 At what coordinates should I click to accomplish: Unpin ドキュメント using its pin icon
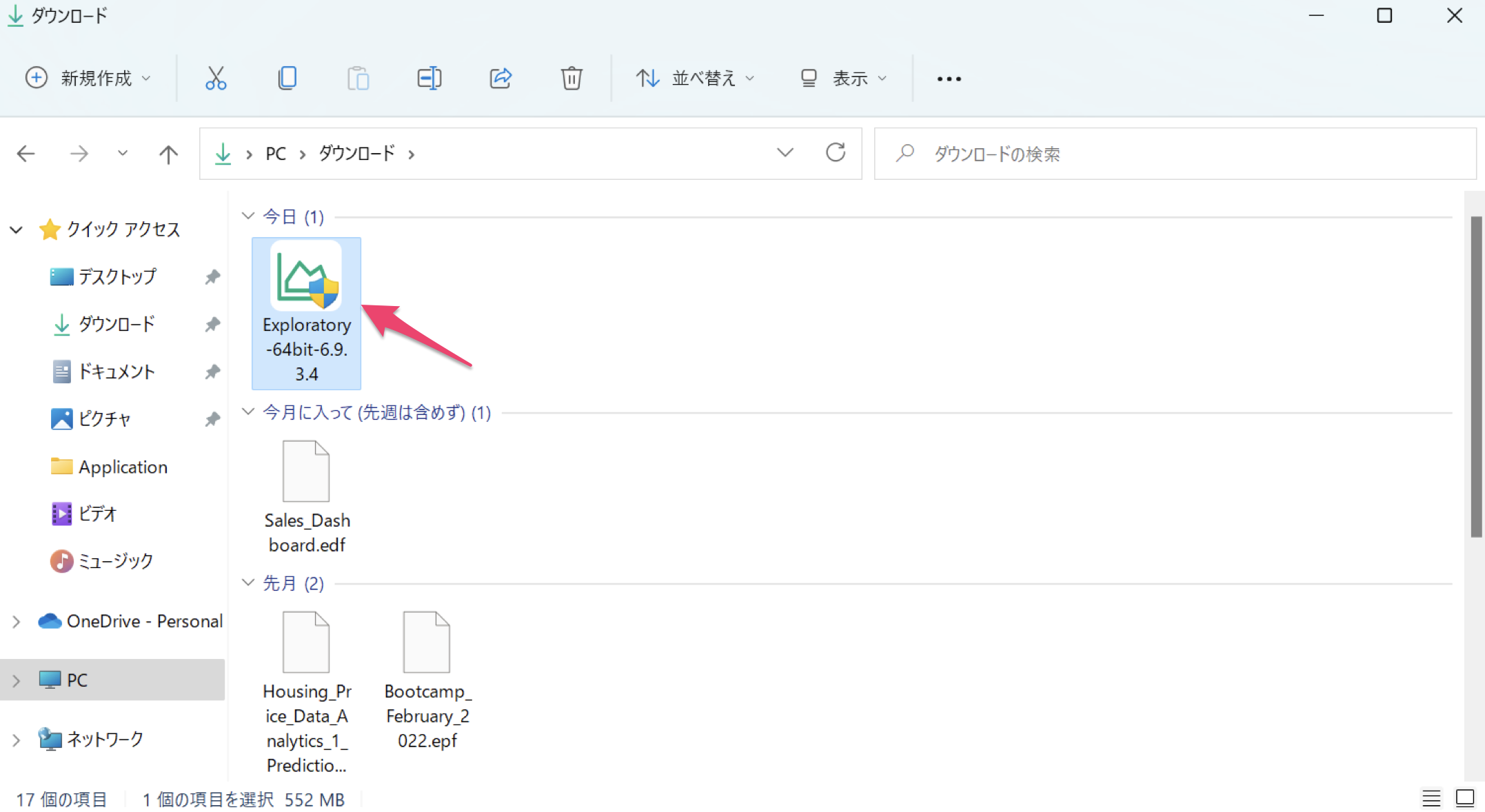[x=212, y=372]
